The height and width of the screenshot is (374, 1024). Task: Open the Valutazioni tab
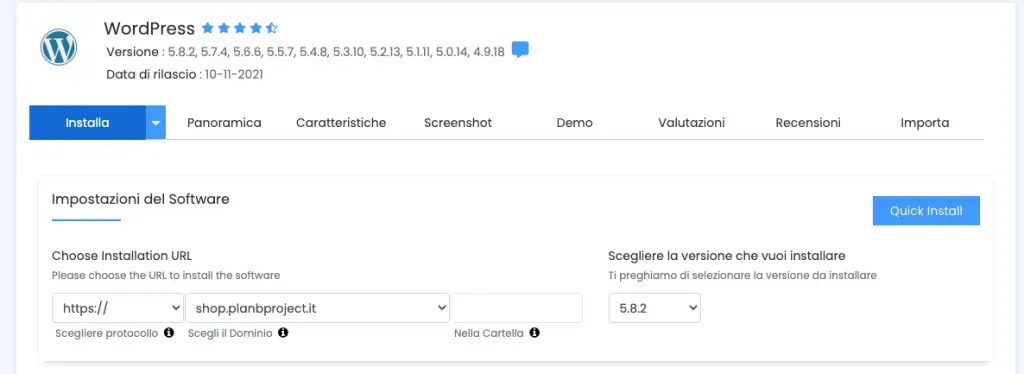(x=692, y=123)
